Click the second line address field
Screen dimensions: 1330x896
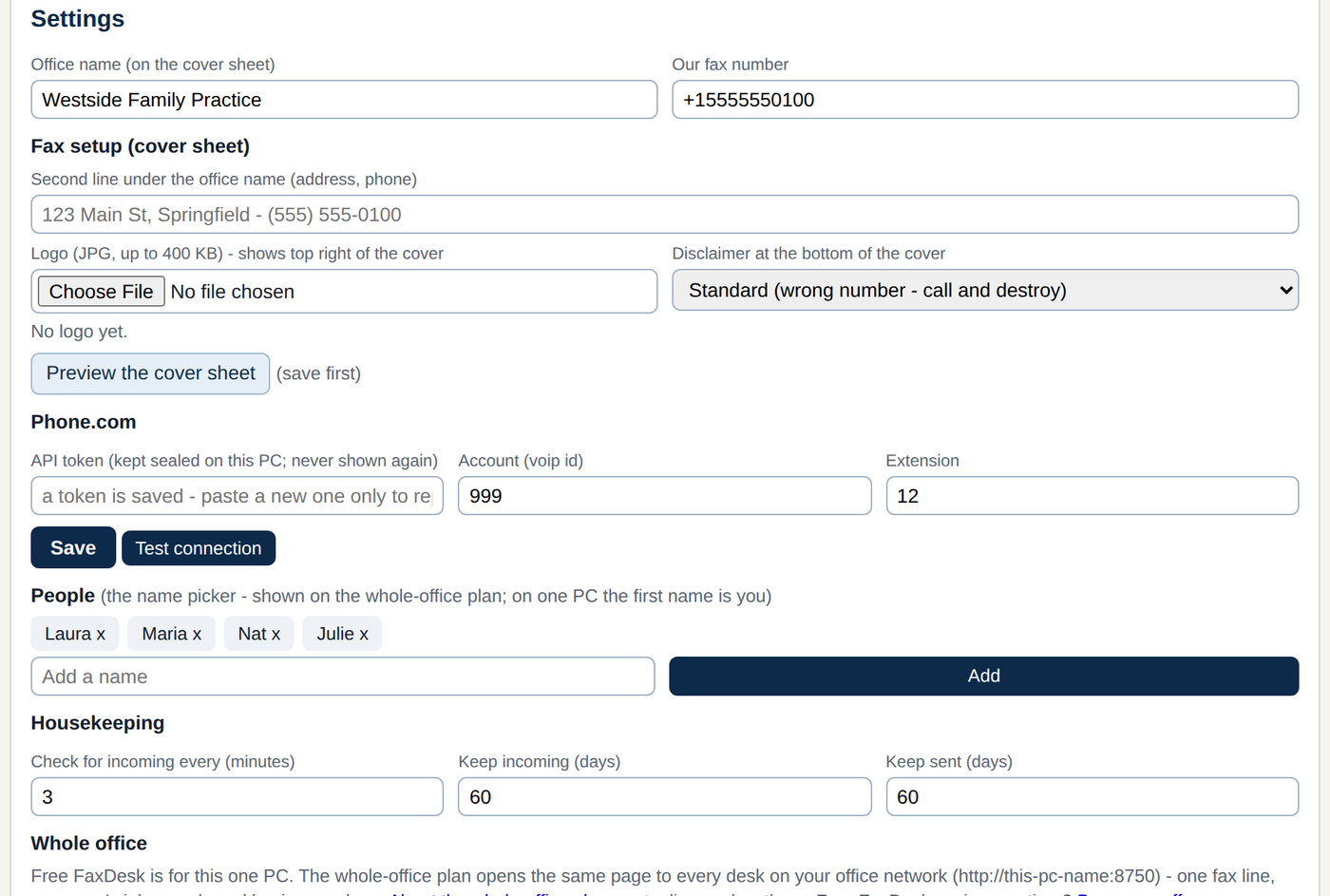tap(665, 215)
